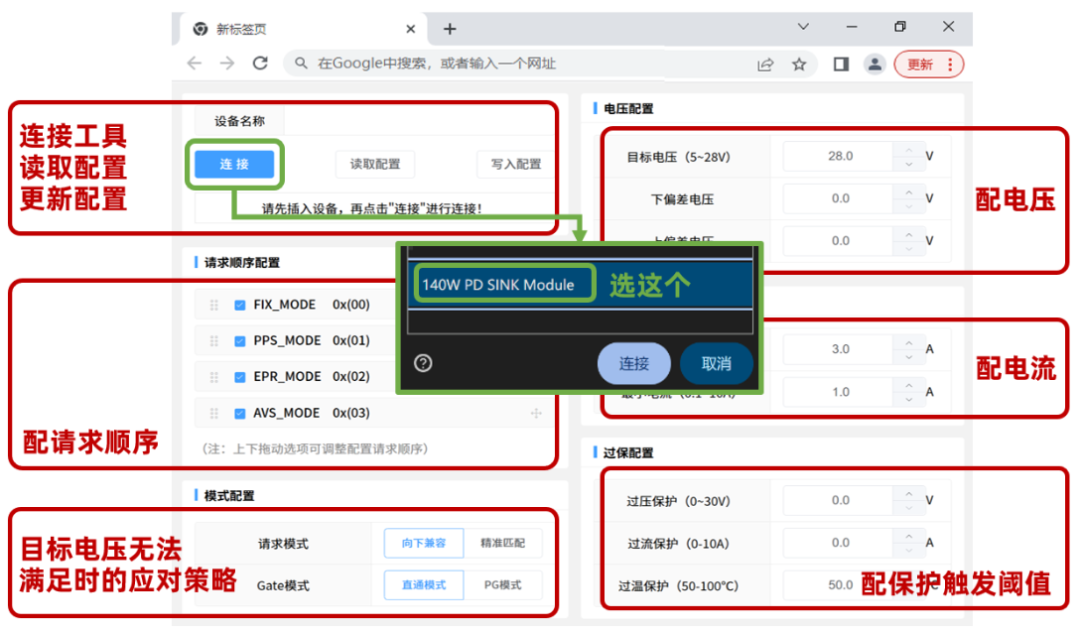
Task: Click the bookmark star icon
Action: tap(799, 62)
